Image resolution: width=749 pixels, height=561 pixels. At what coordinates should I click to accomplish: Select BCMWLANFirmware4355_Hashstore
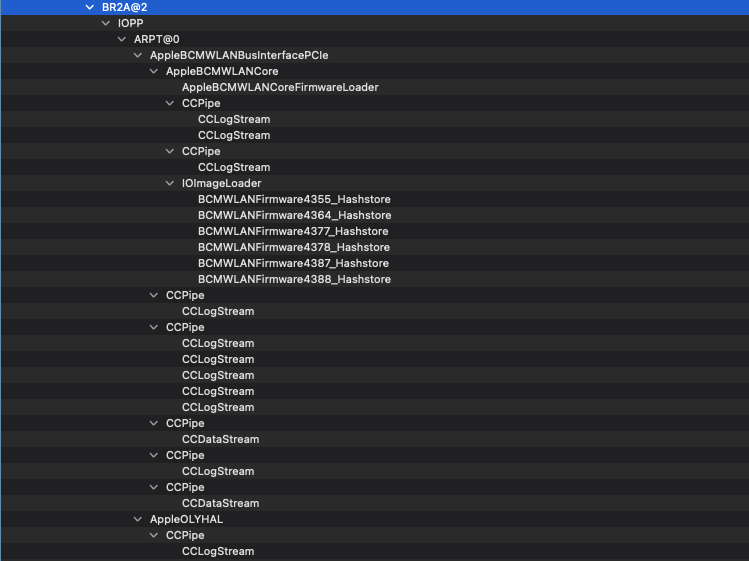(294, 199)
